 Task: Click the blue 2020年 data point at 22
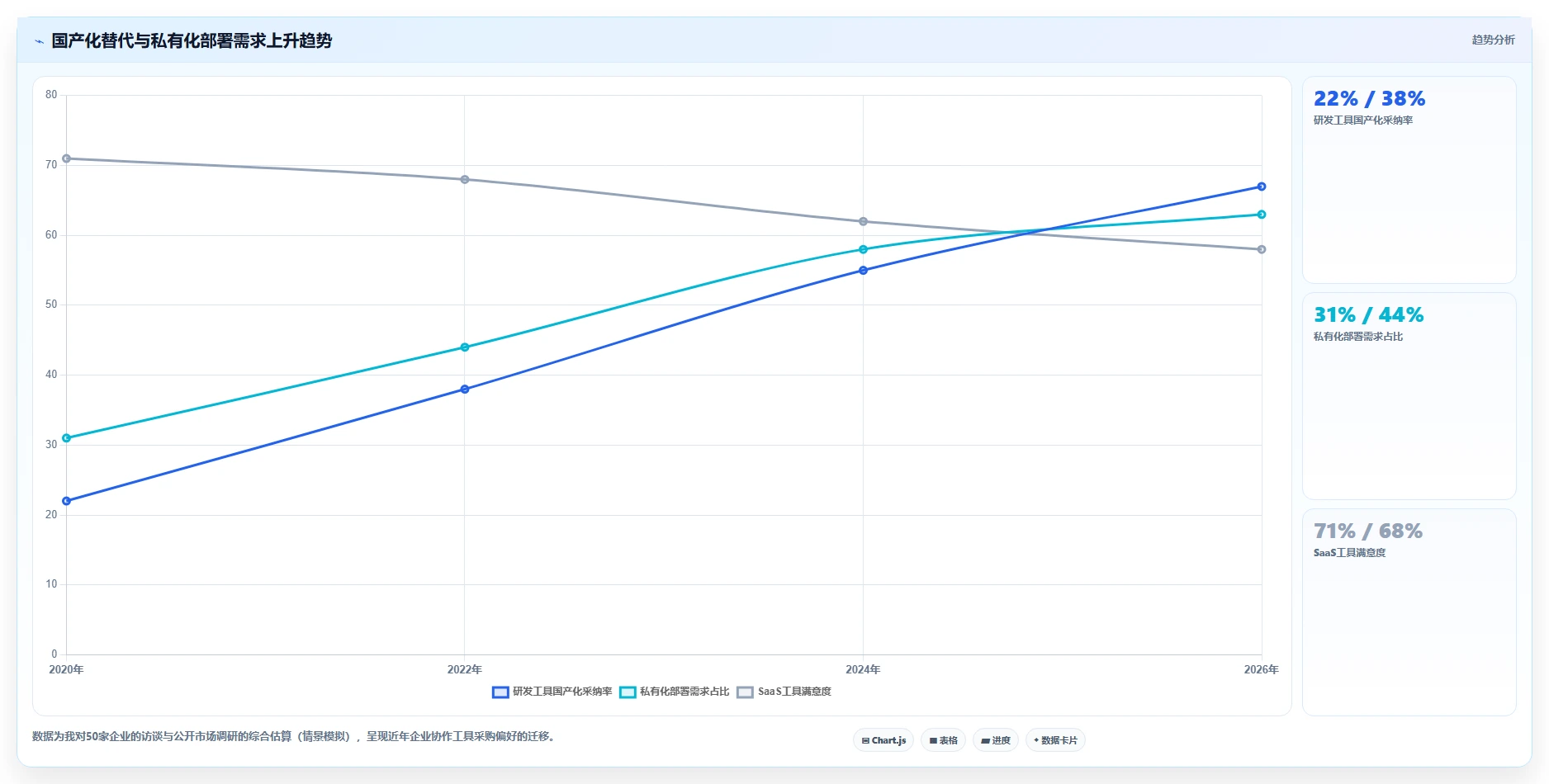67,501
